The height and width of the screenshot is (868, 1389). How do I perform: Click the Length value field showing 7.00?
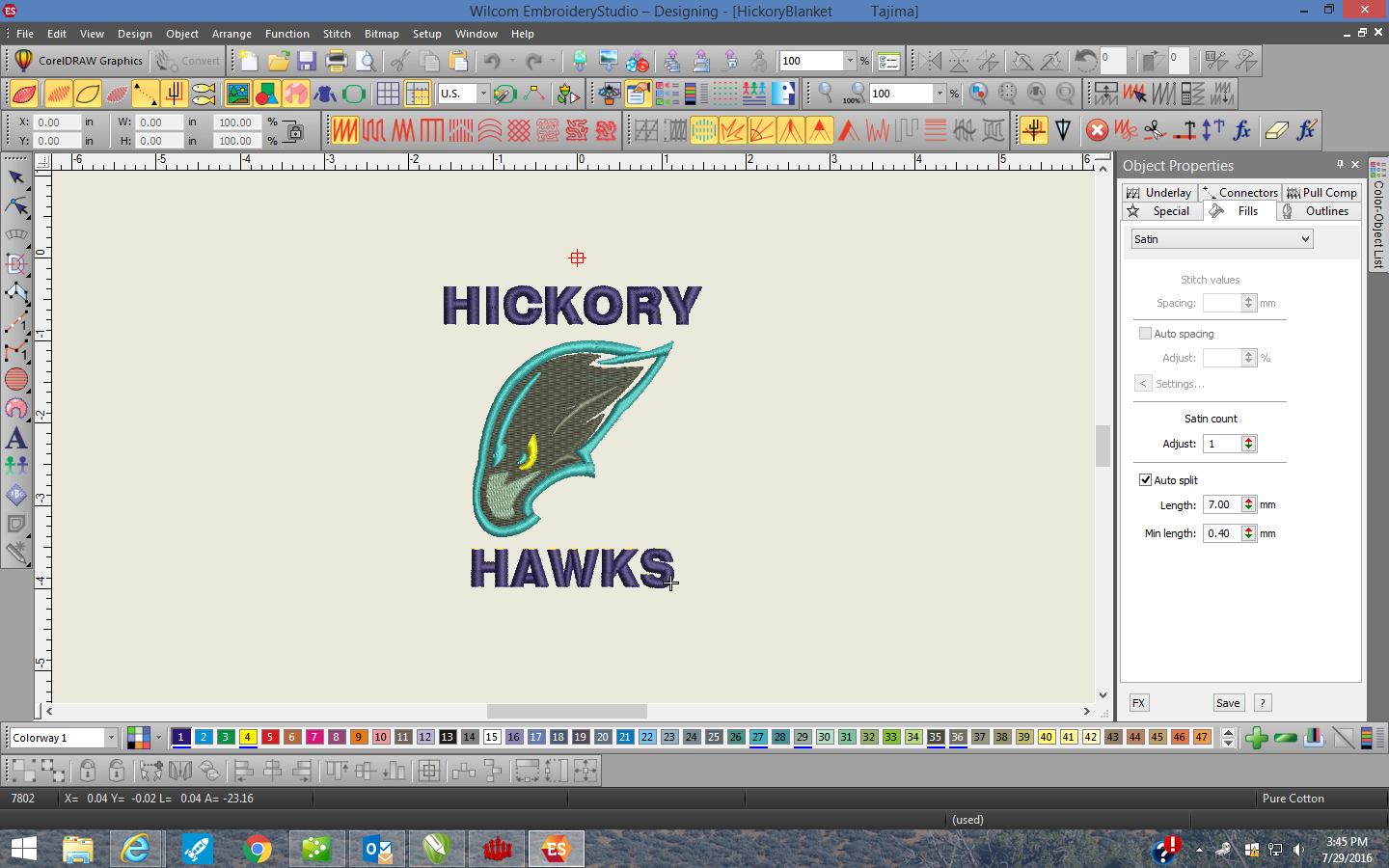1222,504
